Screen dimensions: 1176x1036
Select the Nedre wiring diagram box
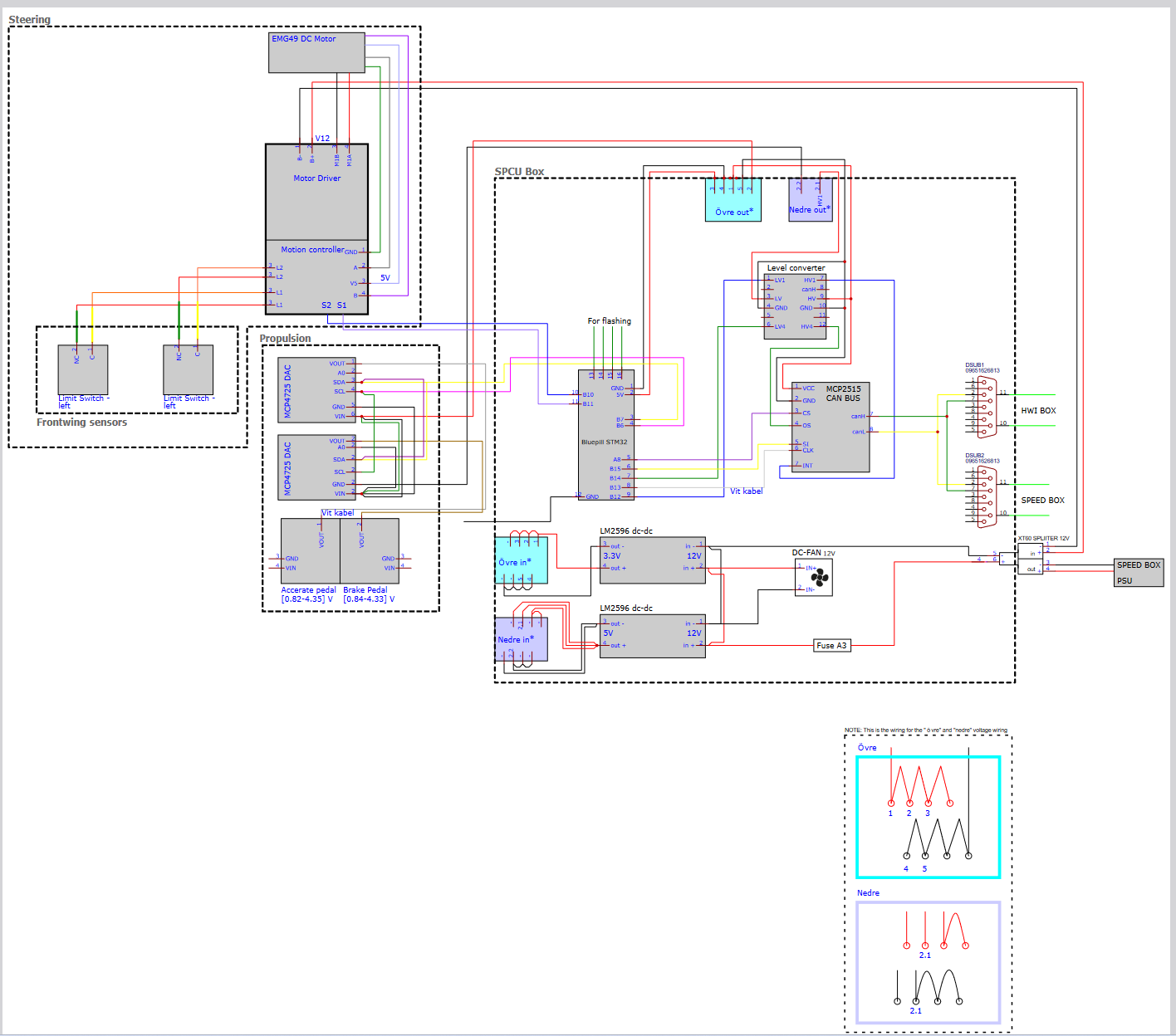929,963
